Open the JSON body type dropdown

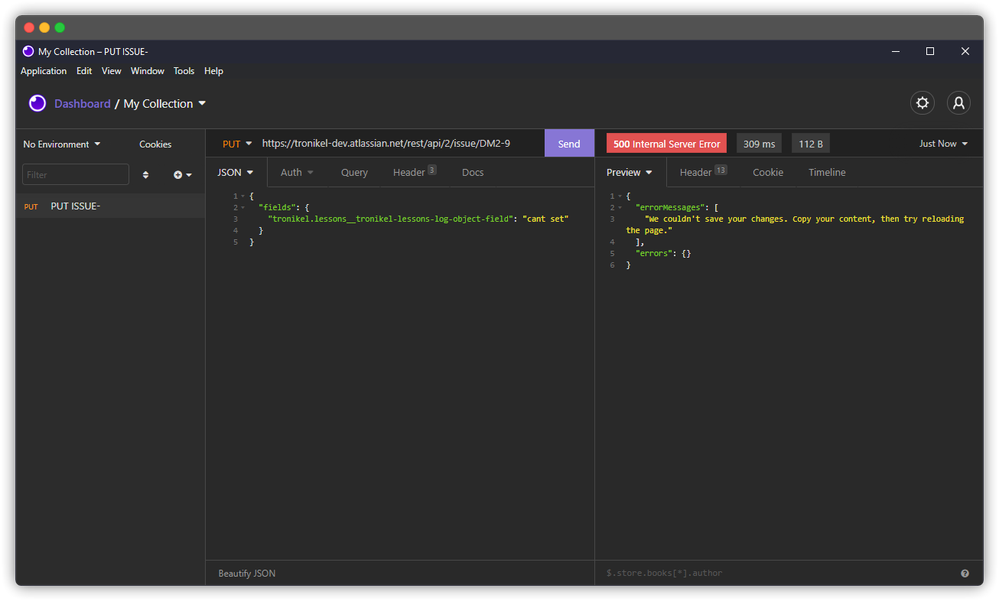235,173
